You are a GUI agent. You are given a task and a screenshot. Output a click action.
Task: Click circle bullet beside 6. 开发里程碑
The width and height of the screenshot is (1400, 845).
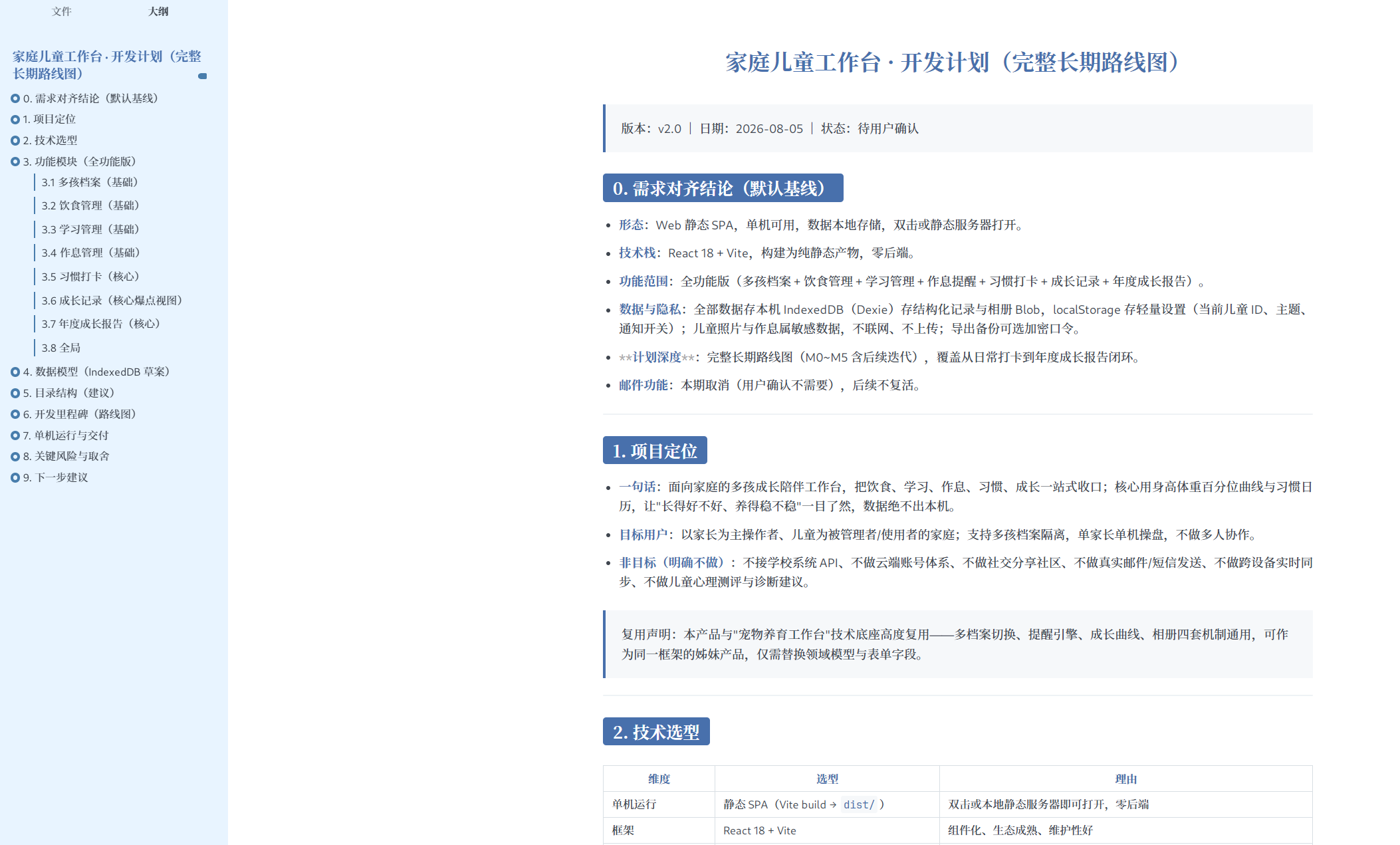coord(15,414)
